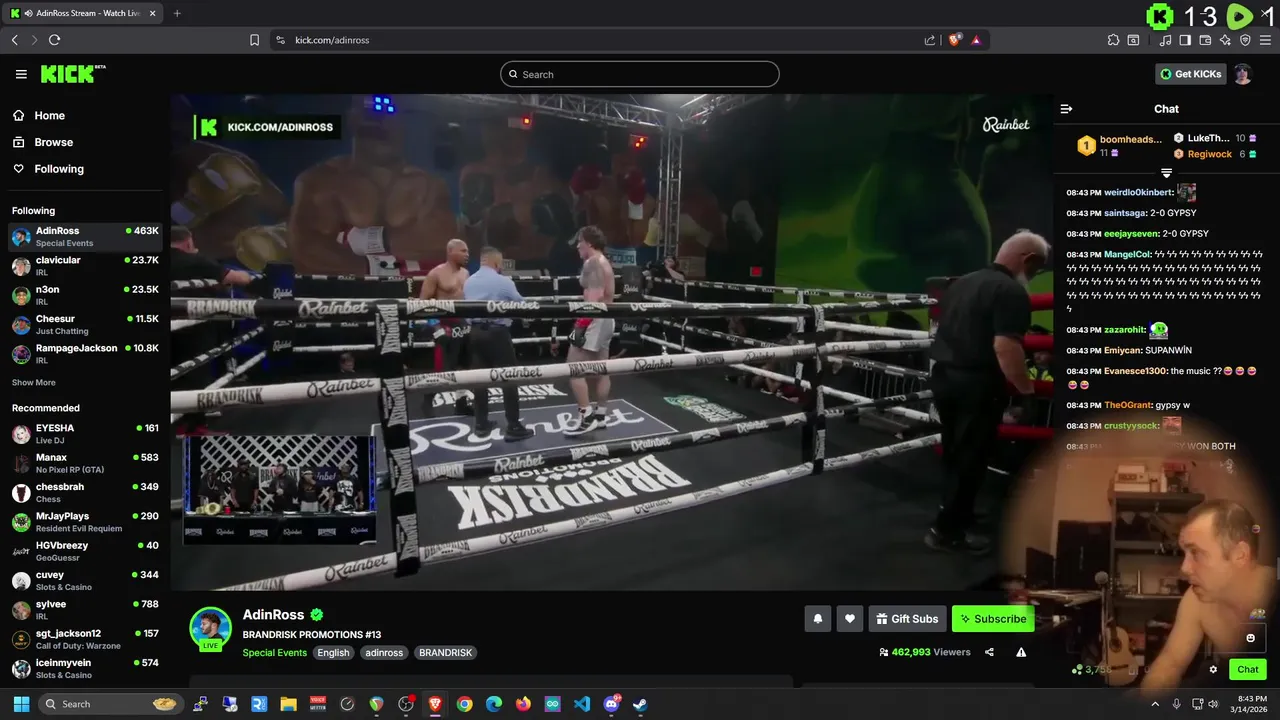Click the green Subscribe button
This screenshot has height=720, width=1280.
coord(993,619)
